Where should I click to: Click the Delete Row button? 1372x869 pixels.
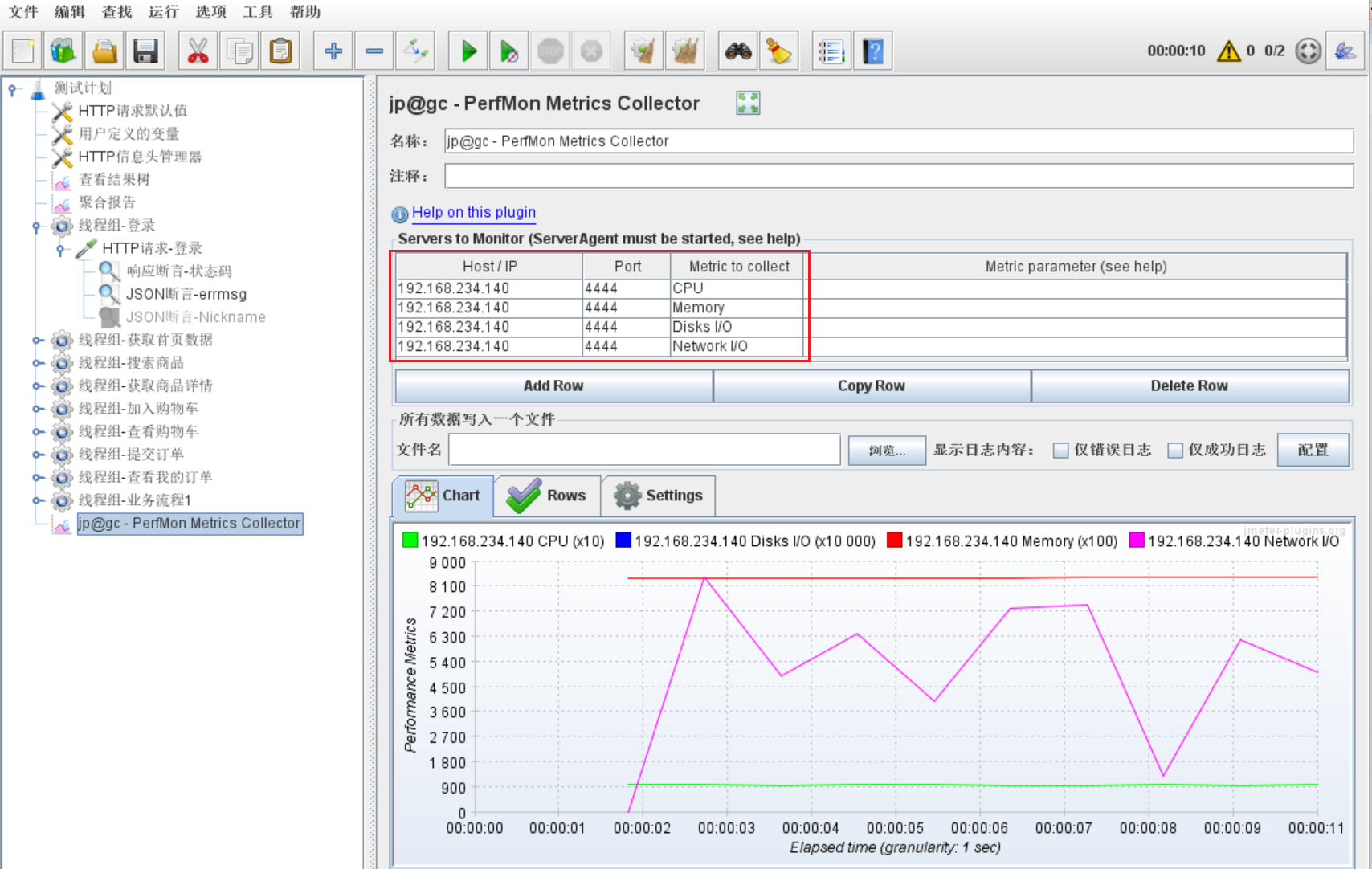(1190, 386)
